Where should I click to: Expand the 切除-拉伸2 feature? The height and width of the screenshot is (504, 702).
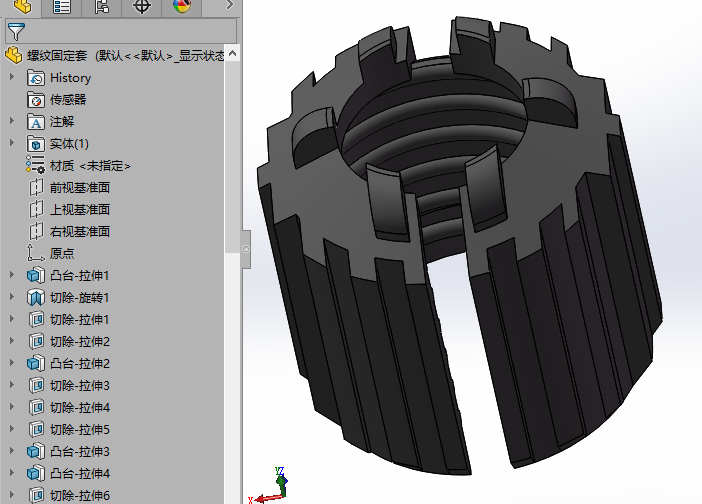click(x=12, y=341)
